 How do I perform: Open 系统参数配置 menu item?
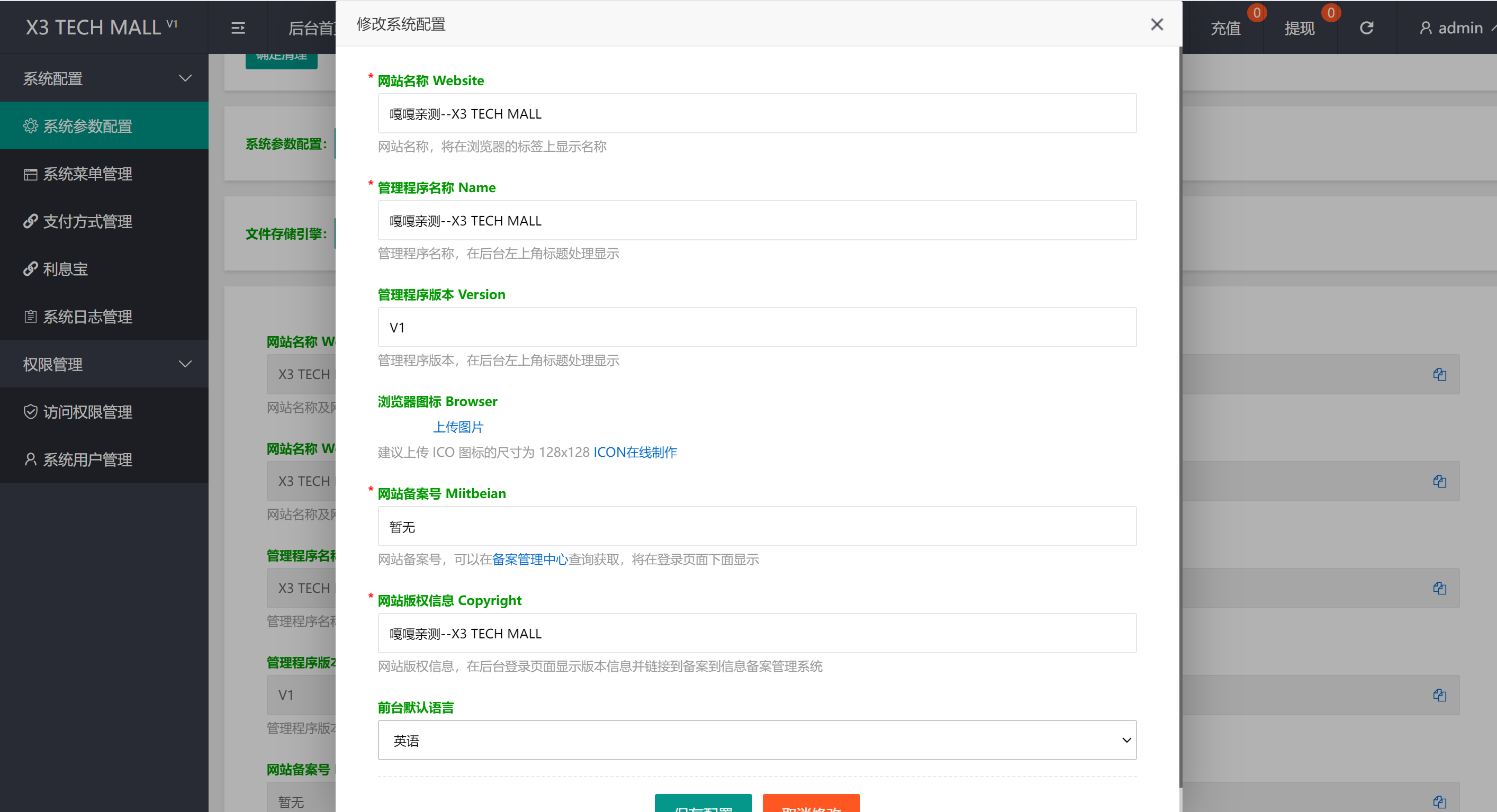105,125
